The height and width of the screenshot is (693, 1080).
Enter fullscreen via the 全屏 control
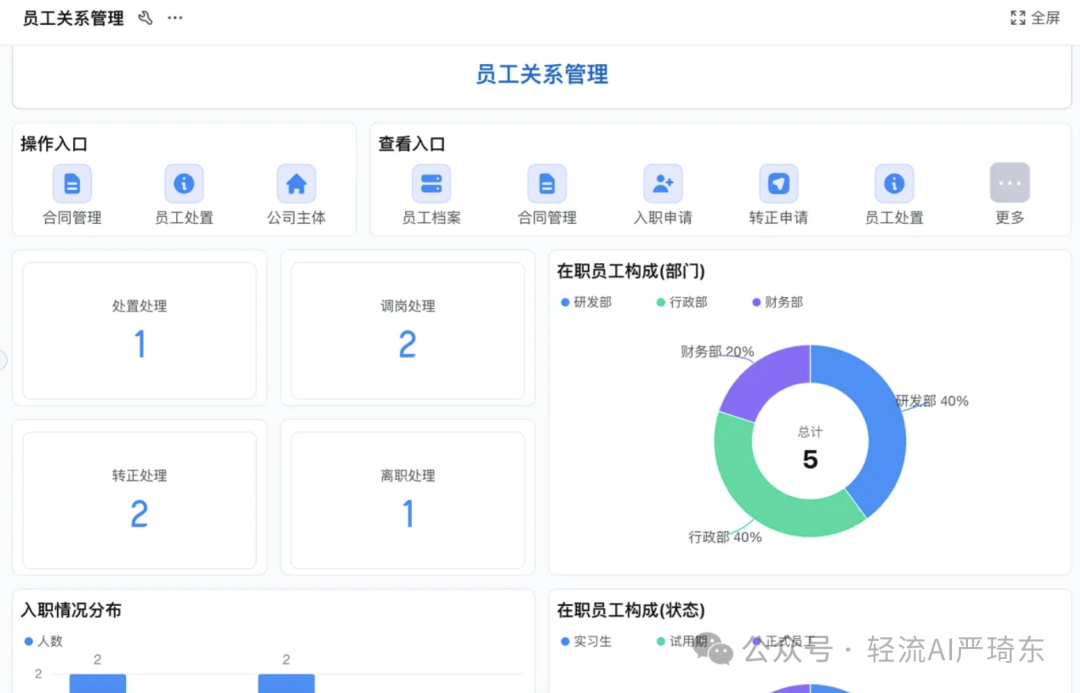point(1035,17)
